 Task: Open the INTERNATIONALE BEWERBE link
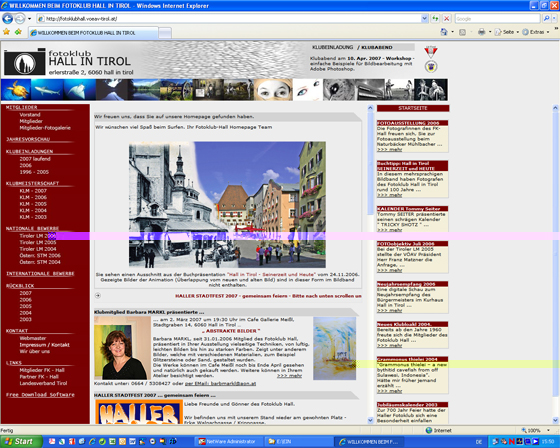40,274
